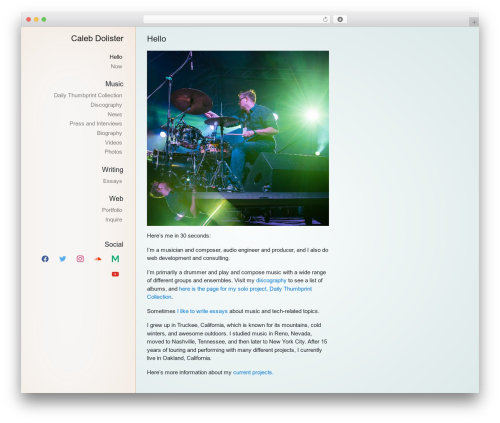Open the Biography page

click(109, 133)
